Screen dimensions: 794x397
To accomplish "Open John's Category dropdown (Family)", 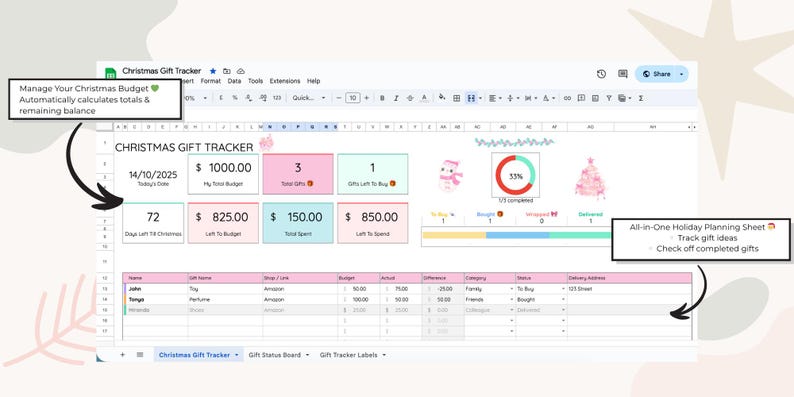I will pyautogui.click(x=511, y=289).
